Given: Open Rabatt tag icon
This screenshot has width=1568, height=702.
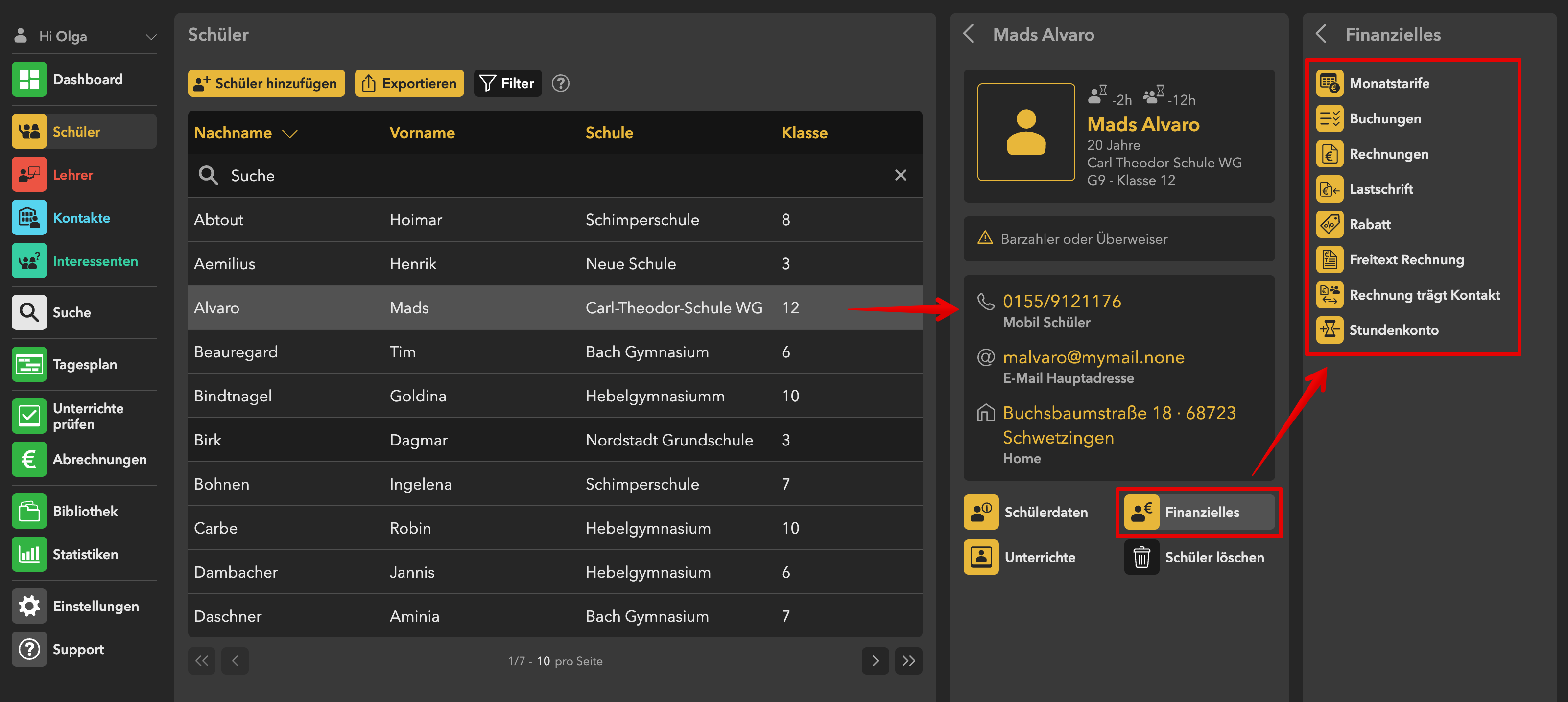Looking at the screenshot, I should [1330, 225].
